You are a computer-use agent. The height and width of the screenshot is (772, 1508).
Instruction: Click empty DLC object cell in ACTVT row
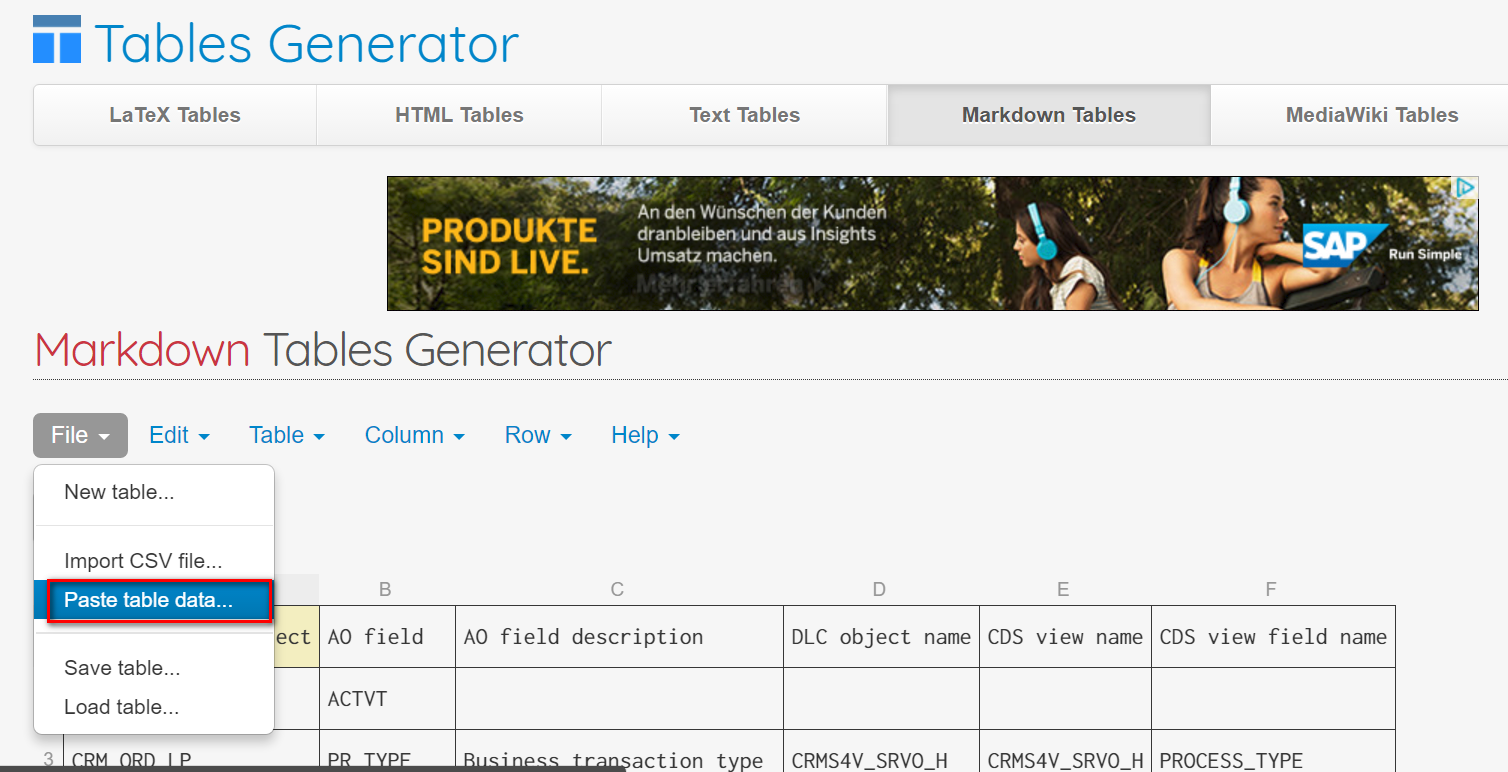[881, 699]
